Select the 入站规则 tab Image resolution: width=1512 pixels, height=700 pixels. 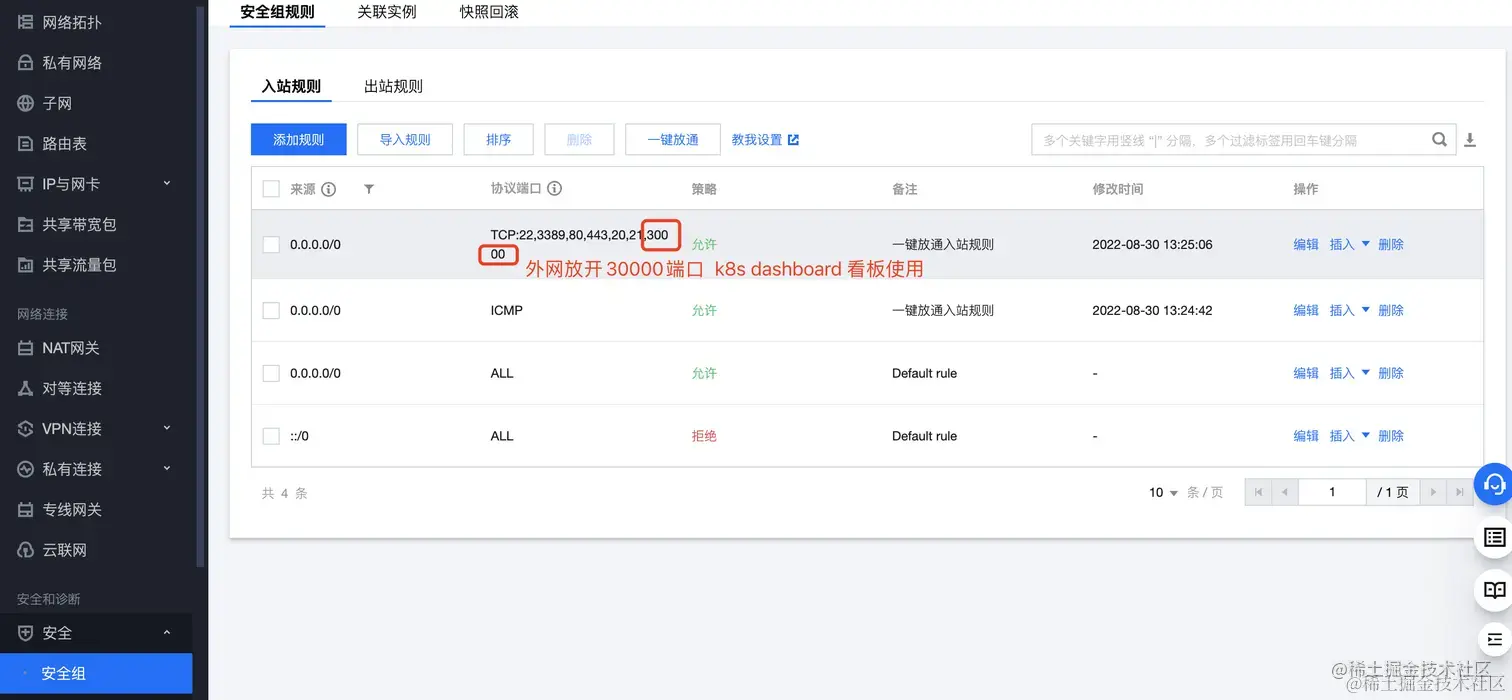pos(291,87)
